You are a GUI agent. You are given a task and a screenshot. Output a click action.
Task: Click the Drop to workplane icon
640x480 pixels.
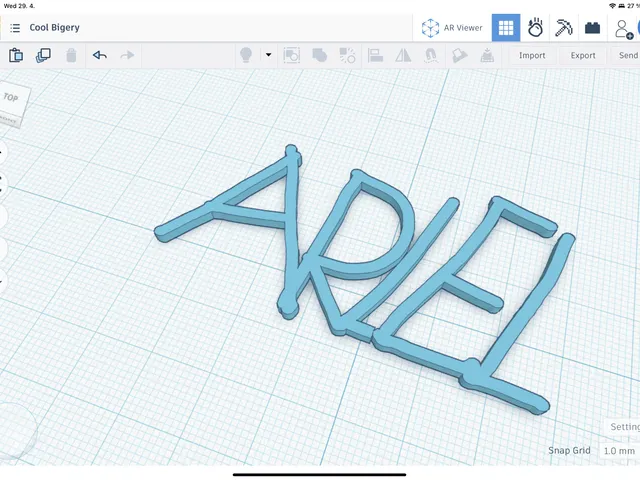487,55
